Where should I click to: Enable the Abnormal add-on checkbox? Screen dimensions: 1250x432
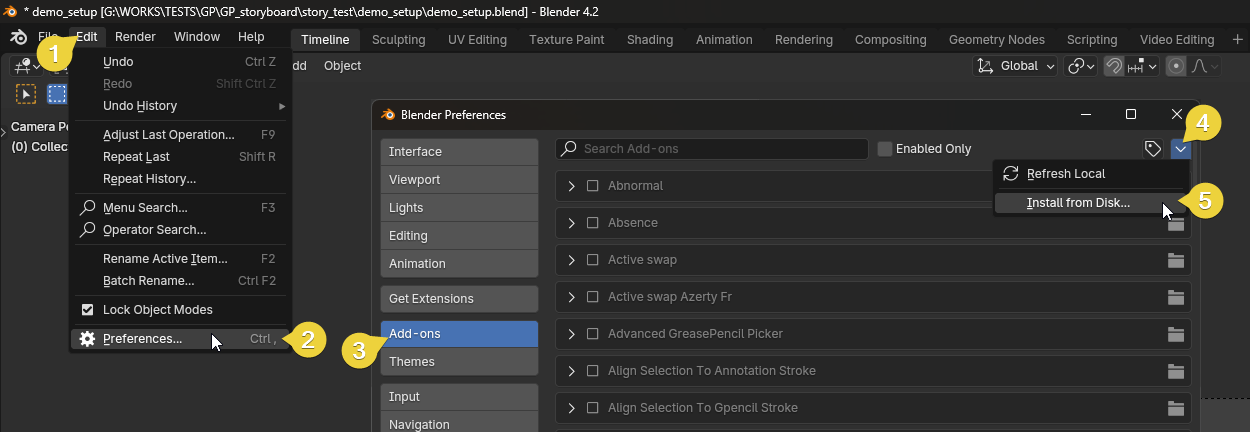click(x=592, y=186)
